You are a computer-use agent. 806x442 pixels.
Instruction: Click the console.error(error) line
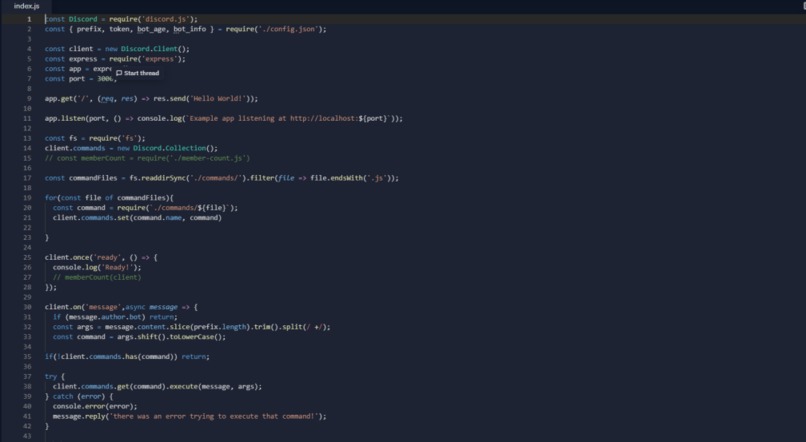[x=95, y=407]
